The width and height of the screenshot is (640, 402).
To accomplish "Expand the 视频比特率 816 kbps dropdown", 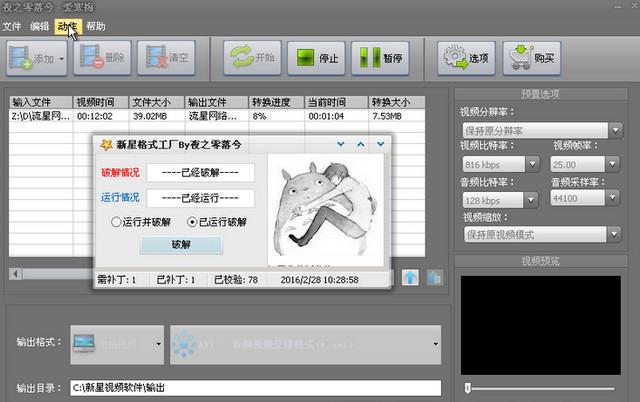I will click(532, 164).
